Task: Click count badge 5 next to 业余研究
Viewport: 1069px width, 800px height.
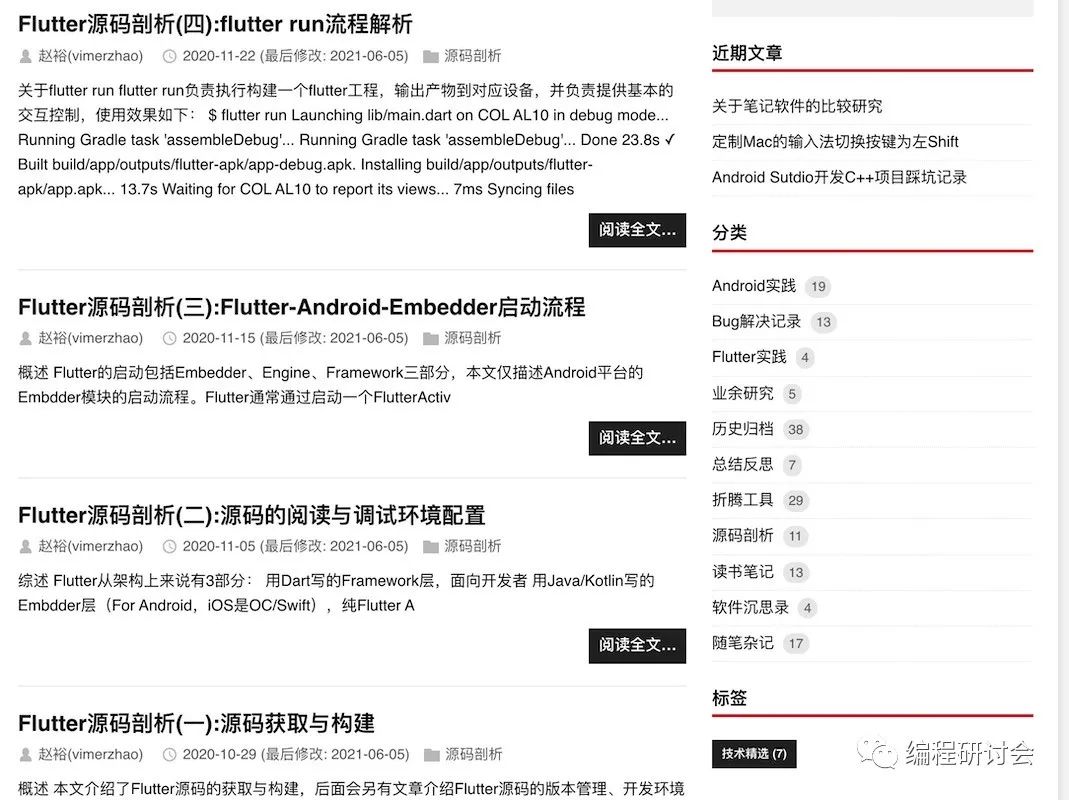Action: (792, 394)
